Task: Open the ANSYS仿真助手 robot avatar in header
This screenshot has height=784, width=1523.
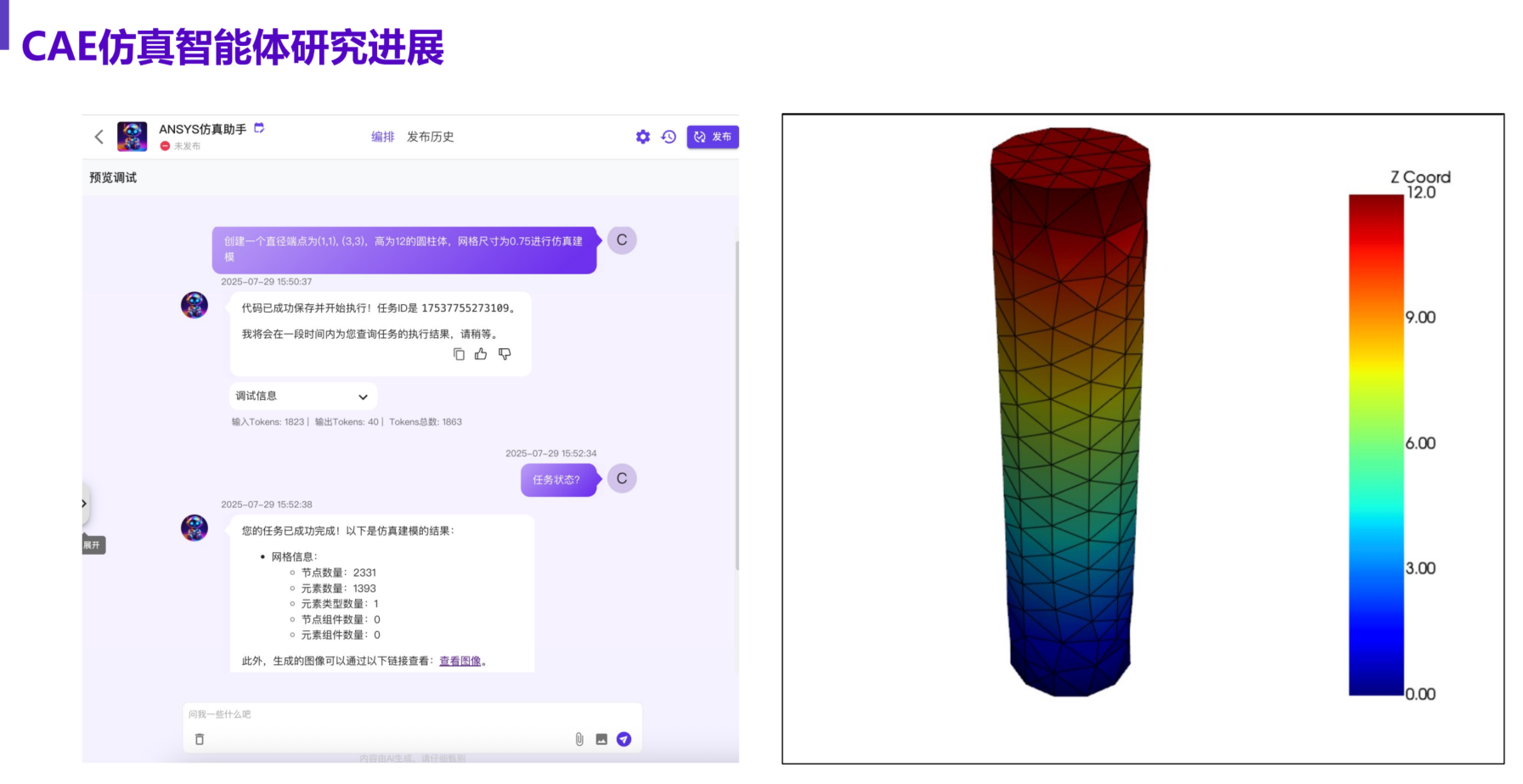Action: click(x=132, y=137)
